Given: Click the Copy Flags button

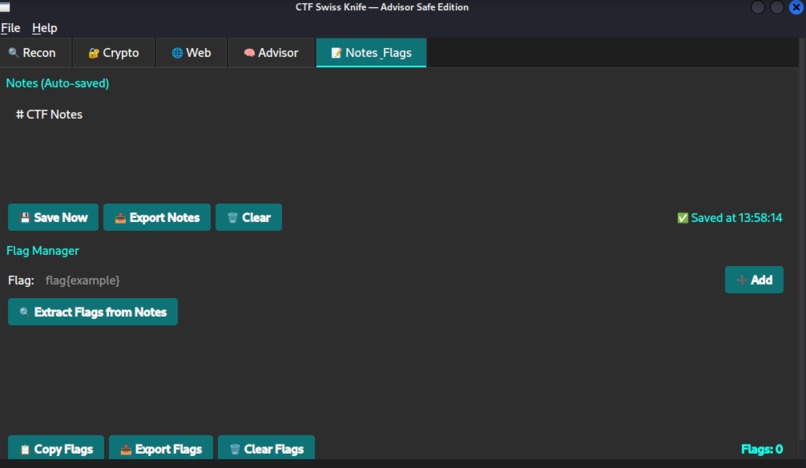Looking at the screenshot, I should [x=56, y=448].
